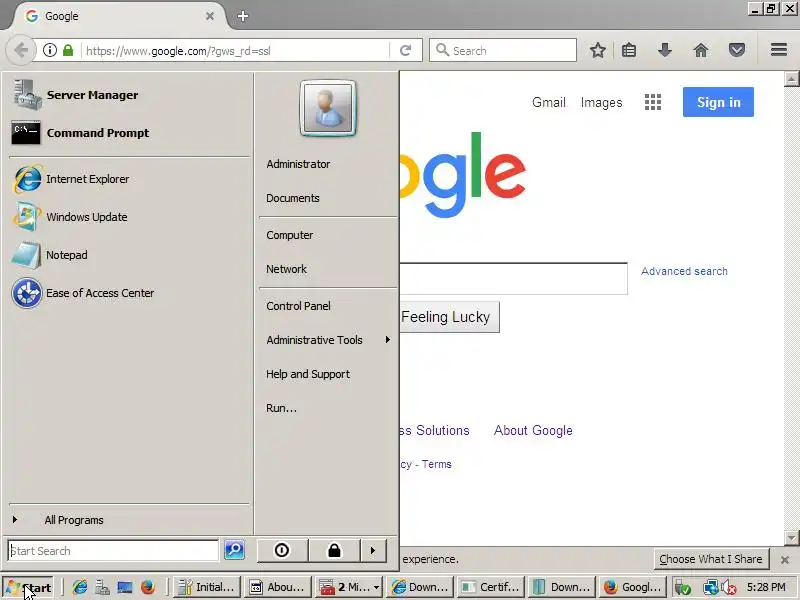Screen dimensions: 800x600
Task: Open the grouped '2 Mi...' taskbar item
Action: point(349,587)
